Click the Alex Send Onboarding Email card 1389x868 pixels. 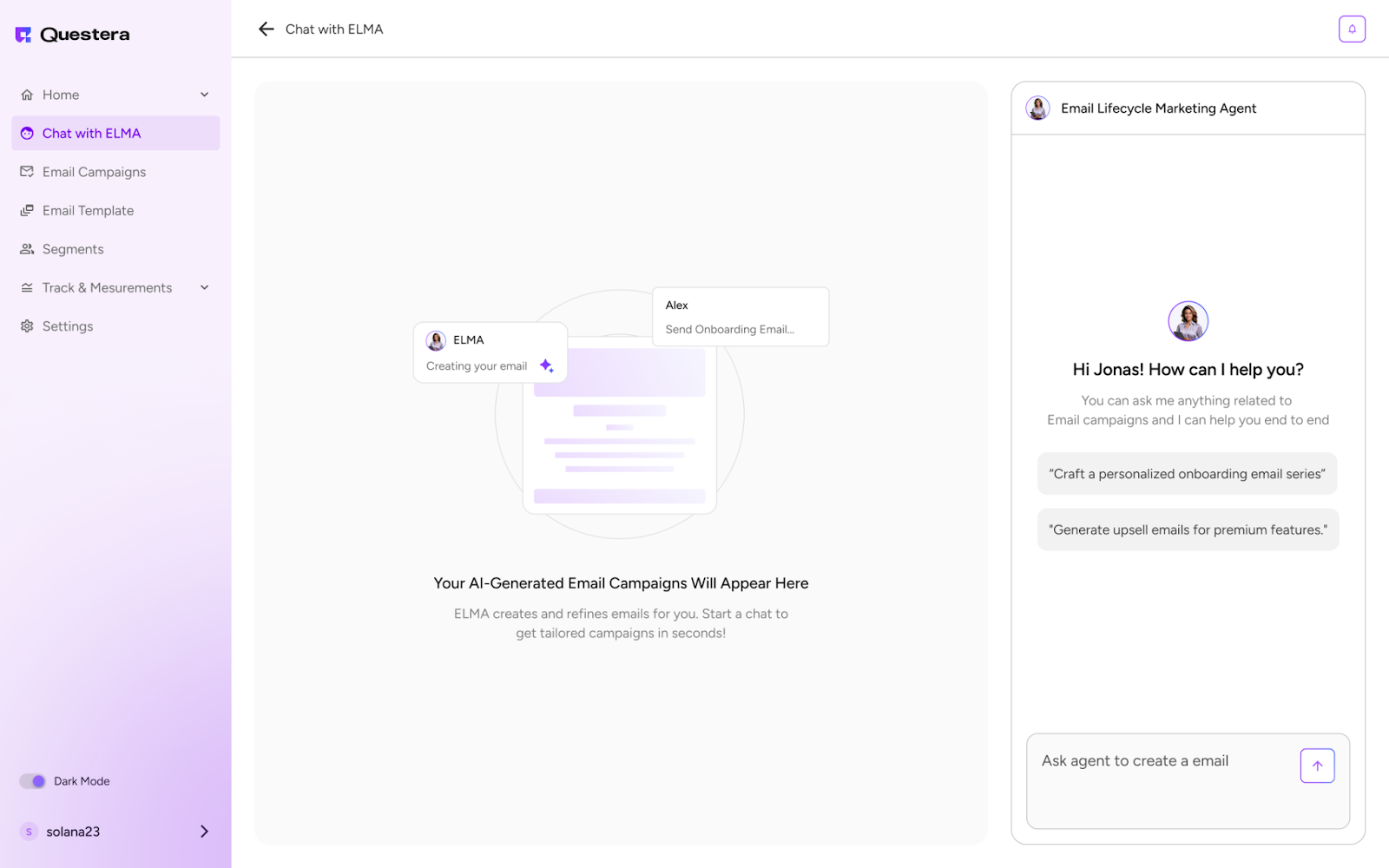click(740, 317)
